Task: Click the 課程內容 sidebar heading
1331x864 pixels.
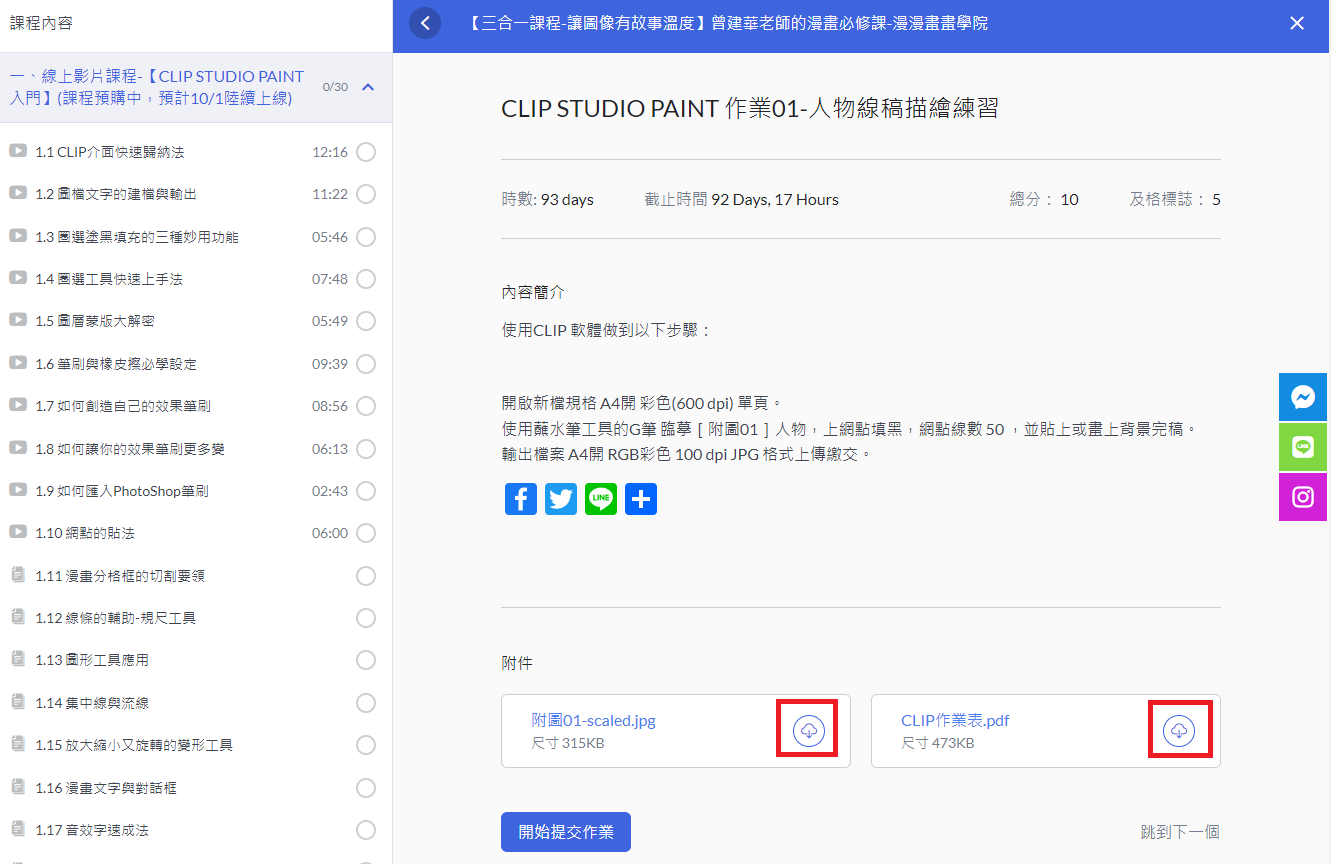Action: (x=41, y=23)
